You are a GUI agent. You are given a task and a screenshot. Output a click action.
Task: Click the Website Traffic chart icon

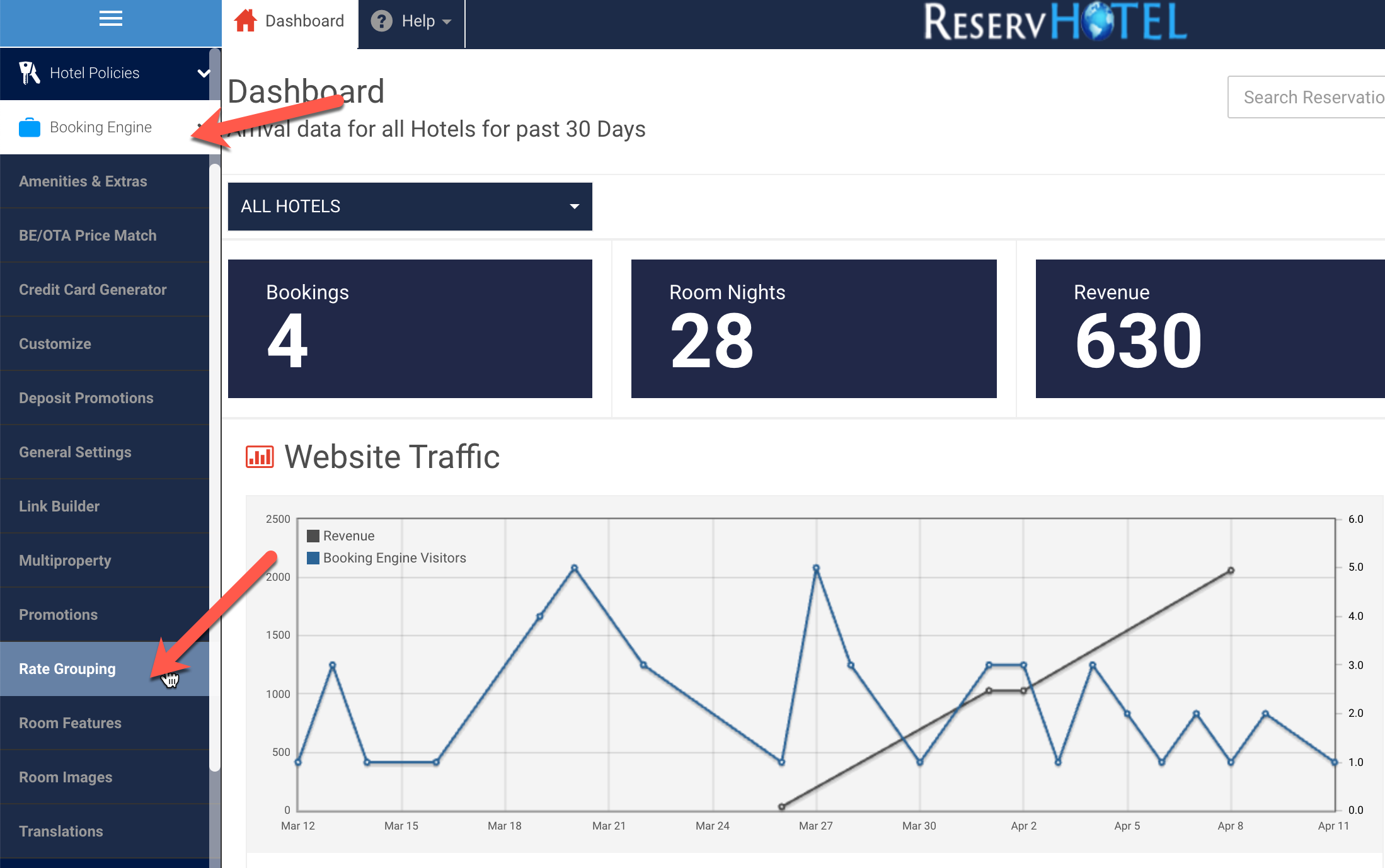click(x=260, y=457)
